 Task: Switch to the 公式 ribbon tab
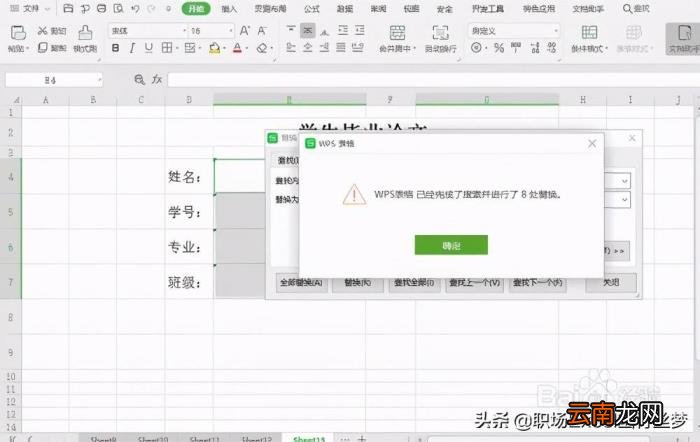[312, 8]
